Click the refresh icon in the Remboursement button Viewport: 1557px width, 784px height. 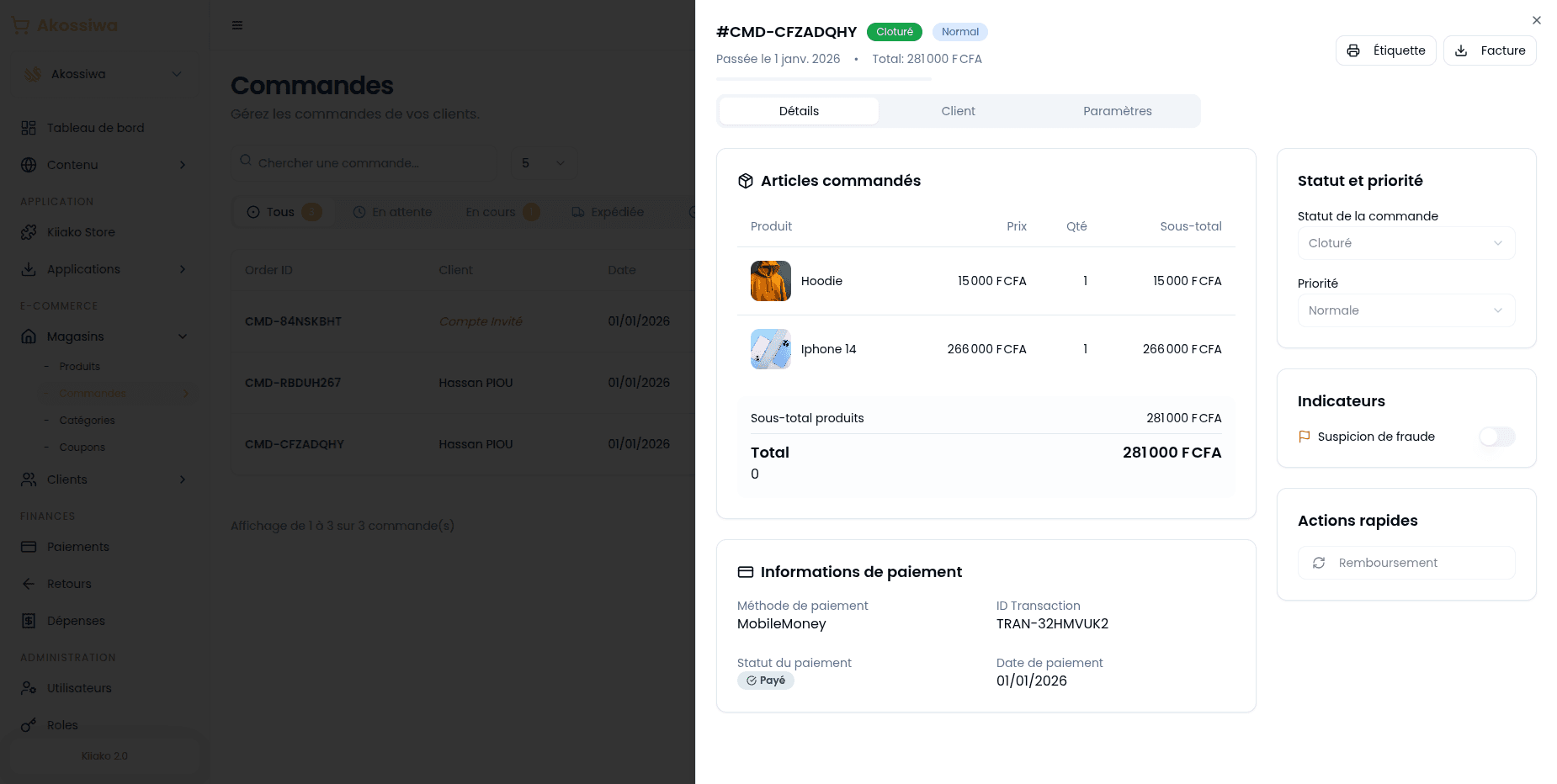click(1319, 563)
